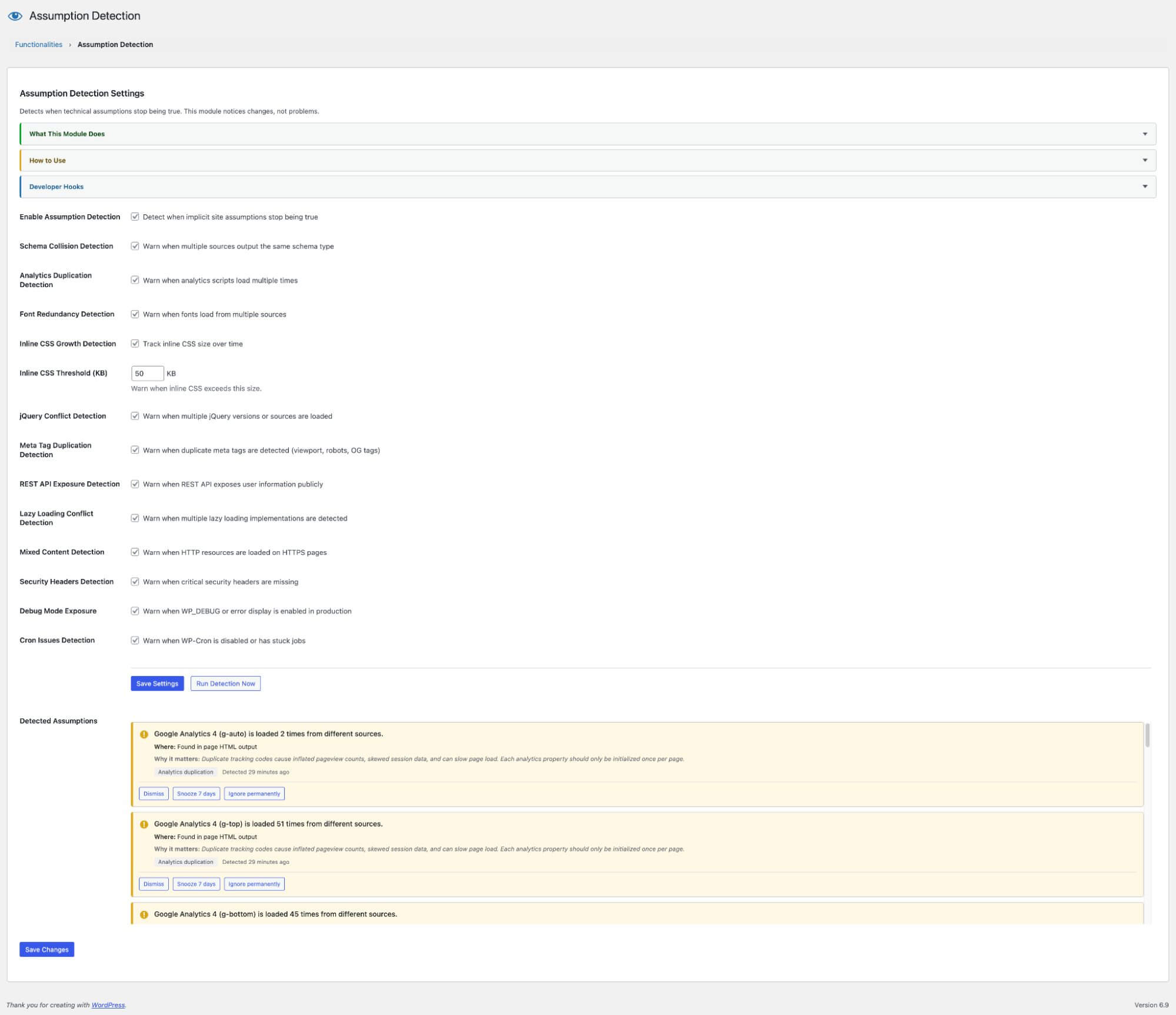Click the Inline CSS Threshold input field
The height and width of the screenshot is (1015, 1176).
(147, 373)
